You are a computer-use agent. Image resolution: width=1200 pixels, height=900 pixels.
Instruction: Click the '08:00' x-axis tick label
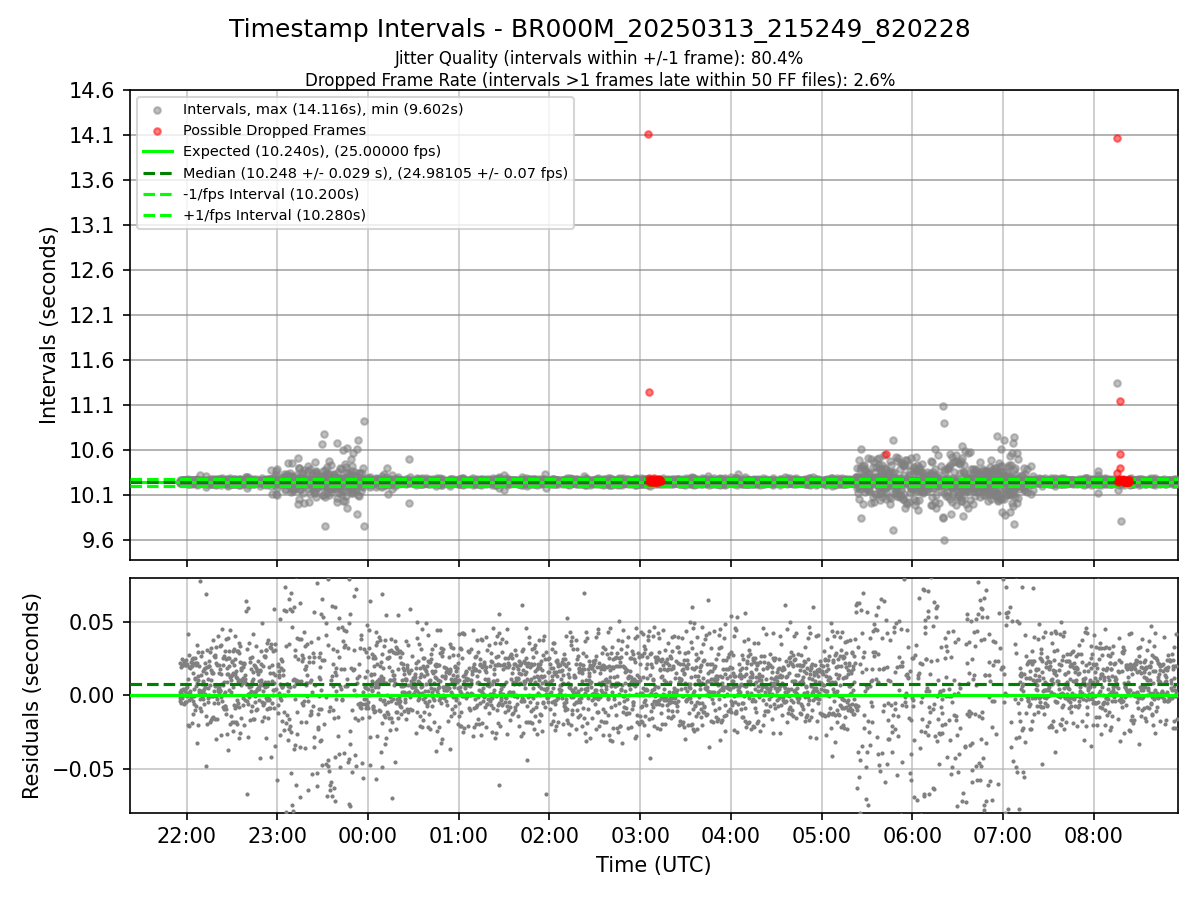pos(1094,834)
